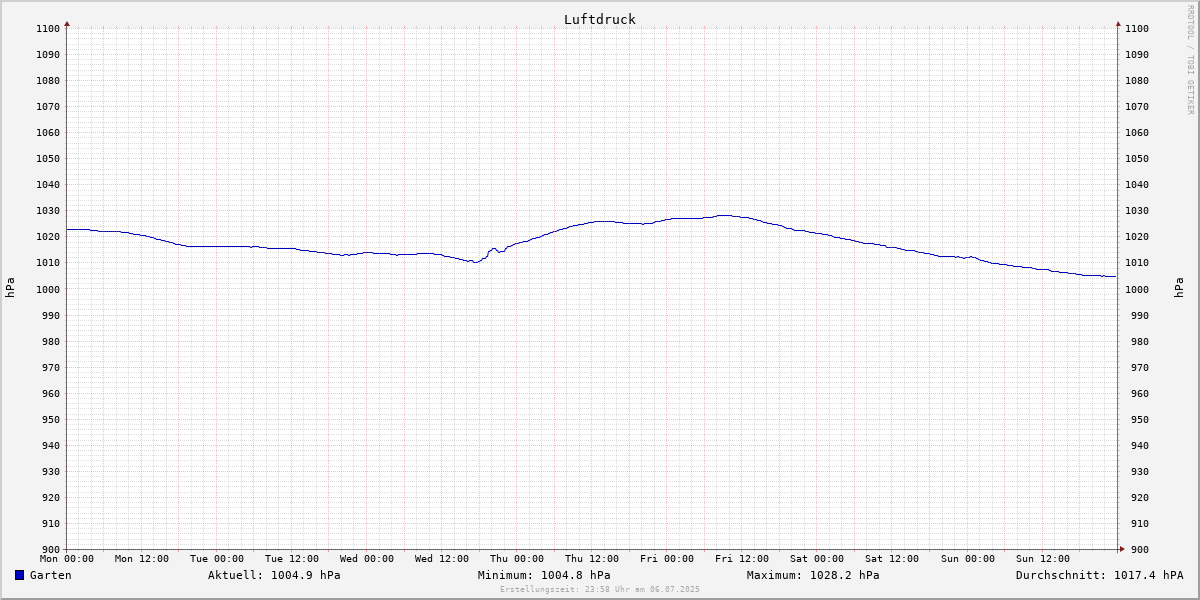Click the Wed 12:00 time axis label
Screen dimensions: 1200x600
[x=442, y=559]
